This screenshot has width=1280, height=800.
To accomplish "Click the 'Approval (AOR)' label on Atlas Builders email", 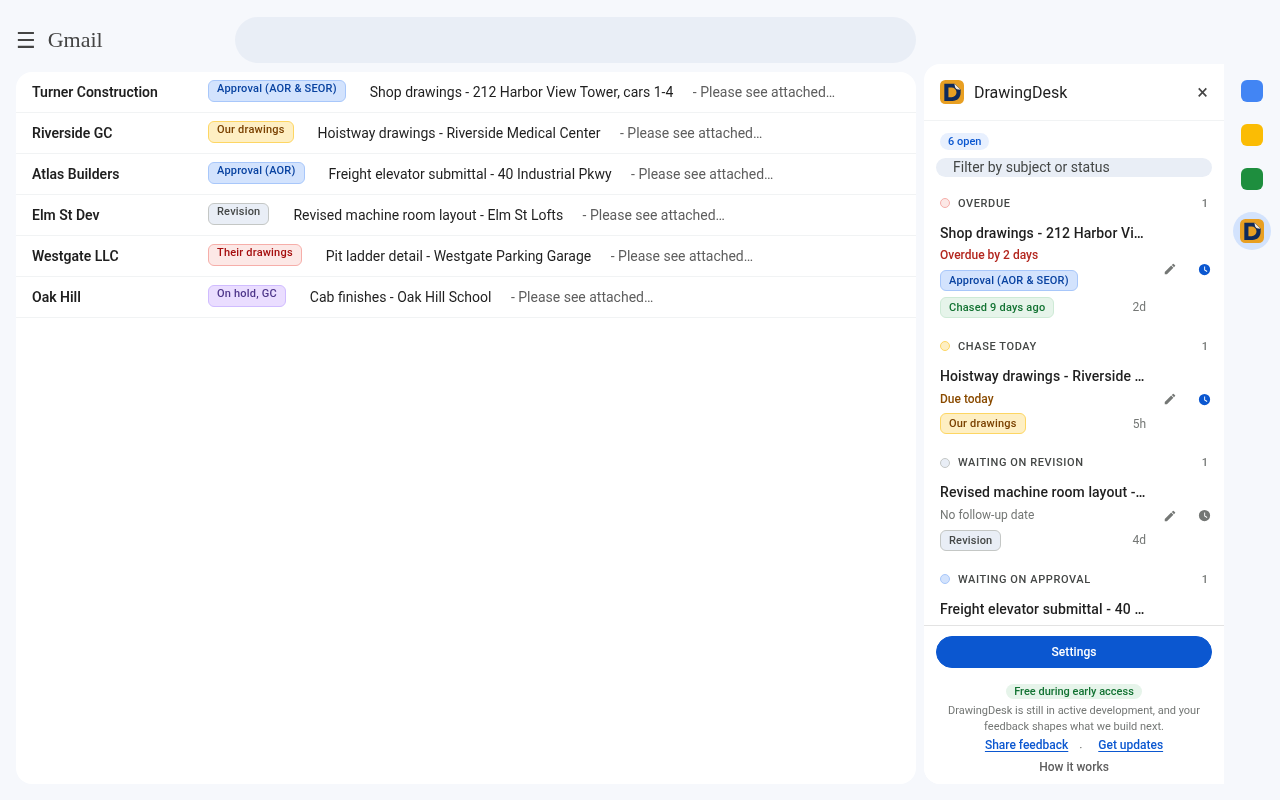I will (x=256, y=172).
